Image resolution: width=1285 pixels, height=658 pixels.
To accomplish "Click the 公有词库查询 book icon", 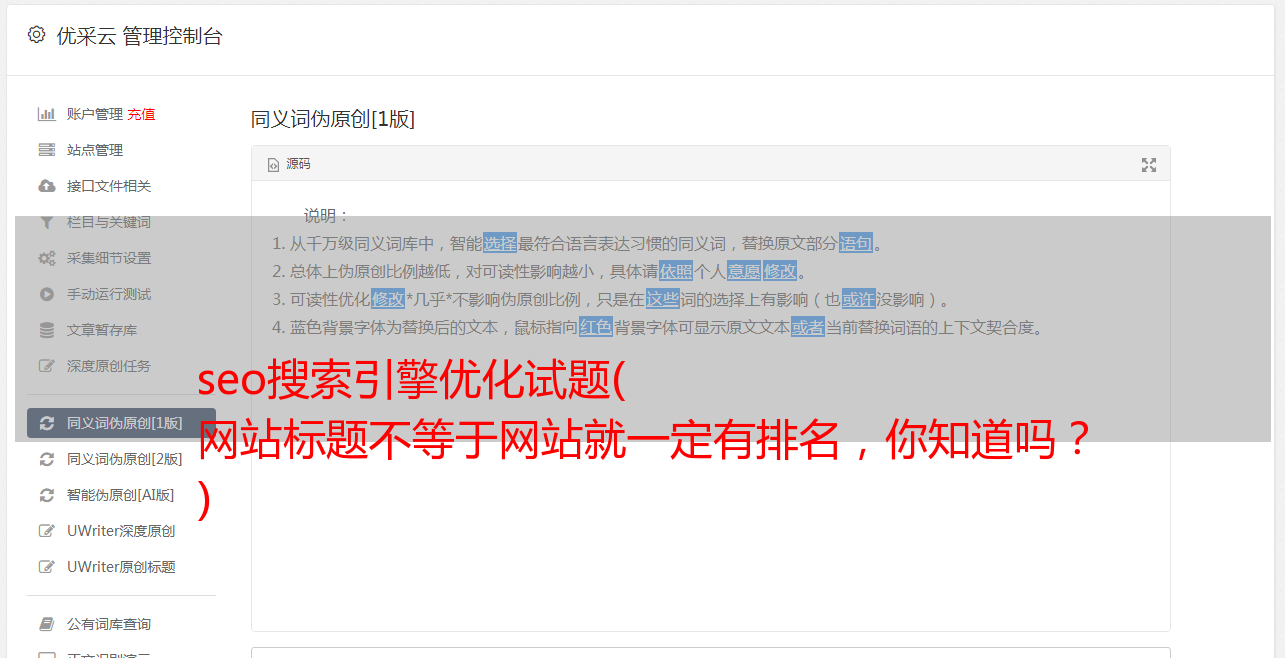I will pyautogui.click(x=46, y=624).
